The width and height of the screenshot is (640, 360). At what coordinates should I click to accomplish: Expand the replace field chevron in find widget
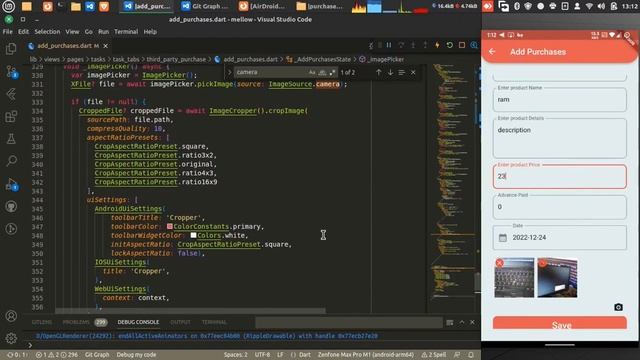click(x=229, y=72)
